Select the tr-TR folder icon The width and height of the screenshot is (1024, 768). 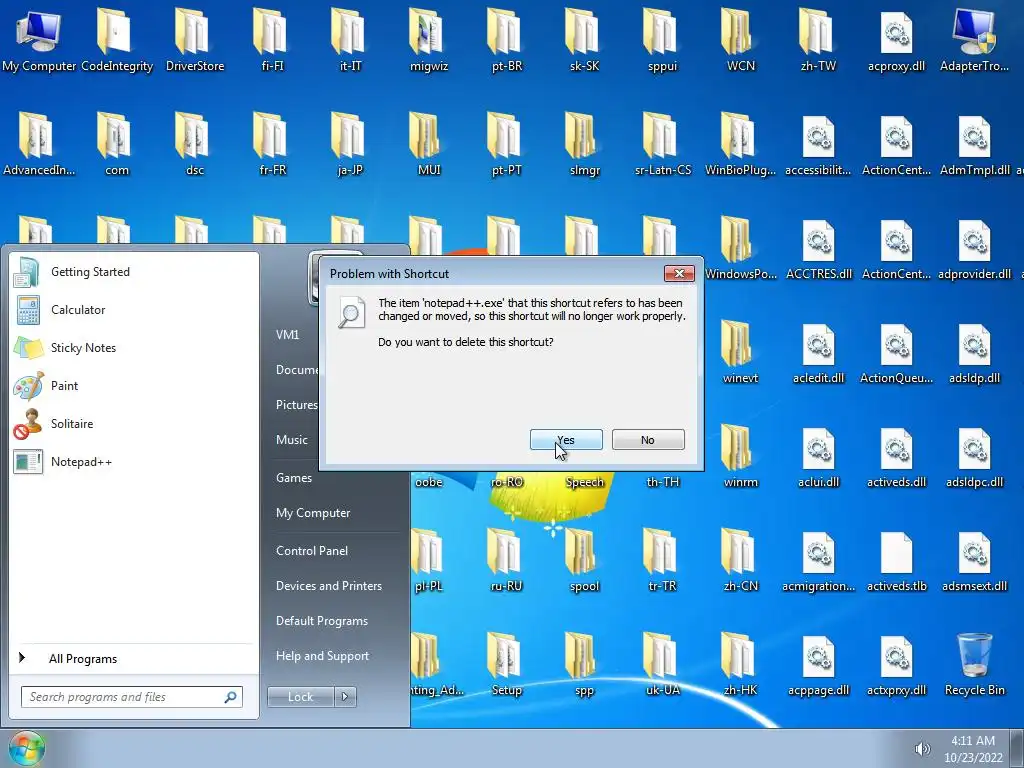pos(662,560)
